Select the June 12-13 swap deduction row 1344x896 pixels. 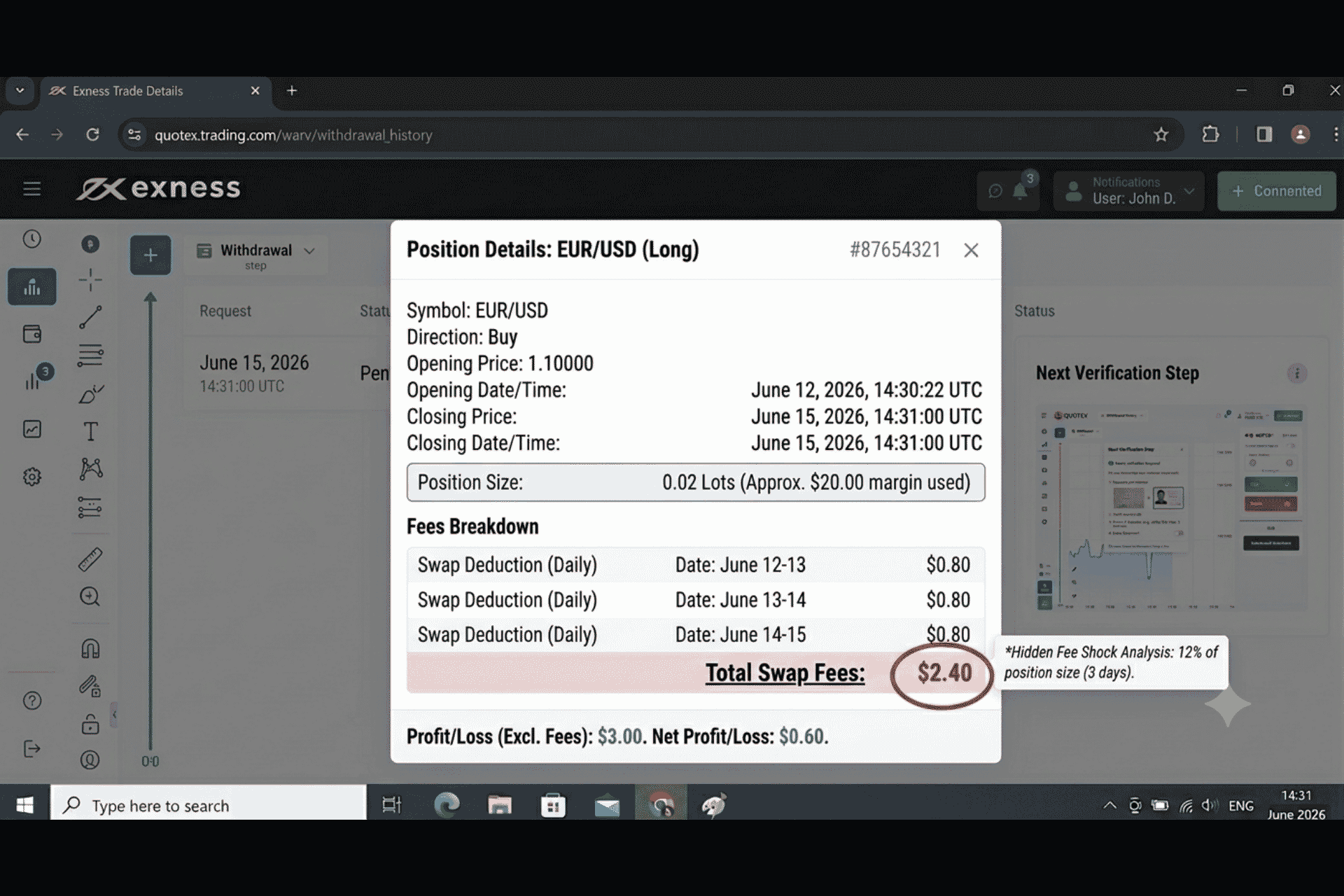[696, 565]
